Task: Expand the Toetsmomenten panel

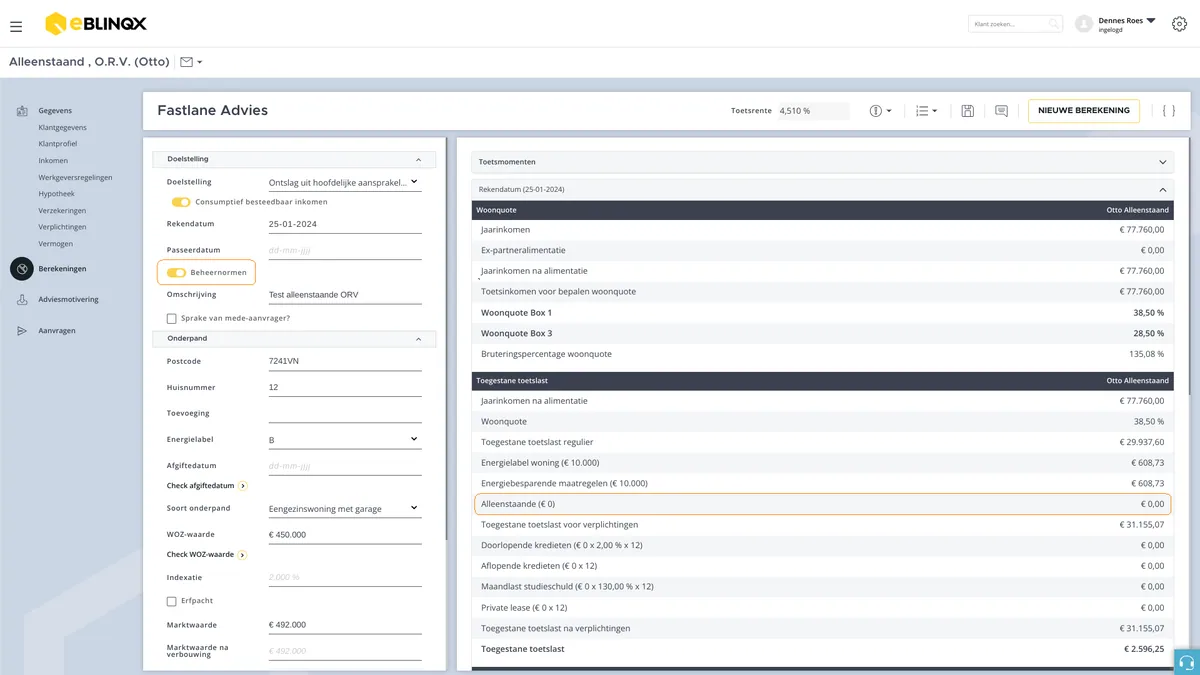Action: [1162, 162]
